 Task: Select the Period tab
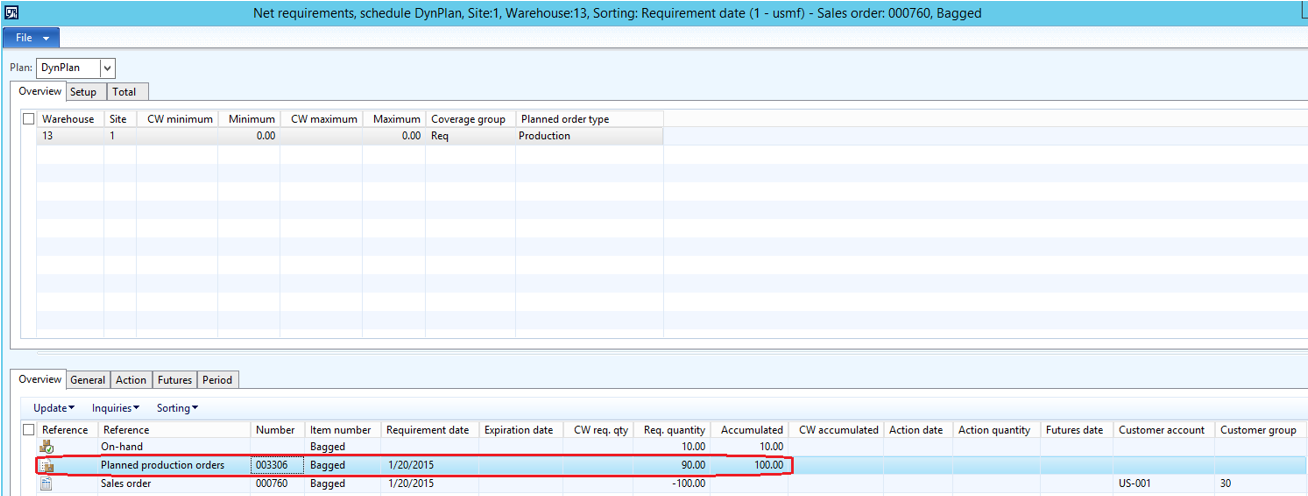point(217,380)
